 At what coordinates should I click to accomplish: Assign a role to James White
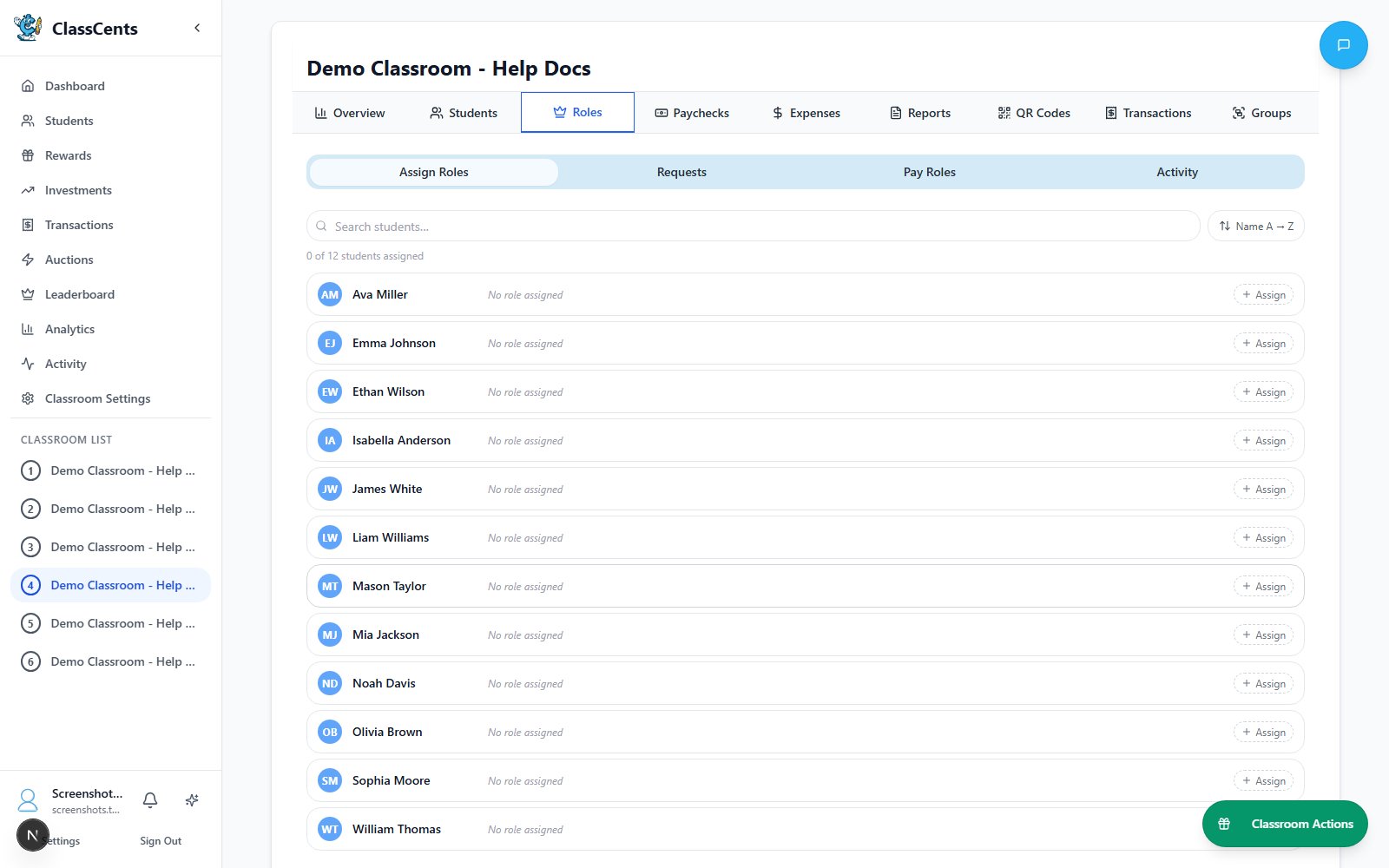point(1263,490)
